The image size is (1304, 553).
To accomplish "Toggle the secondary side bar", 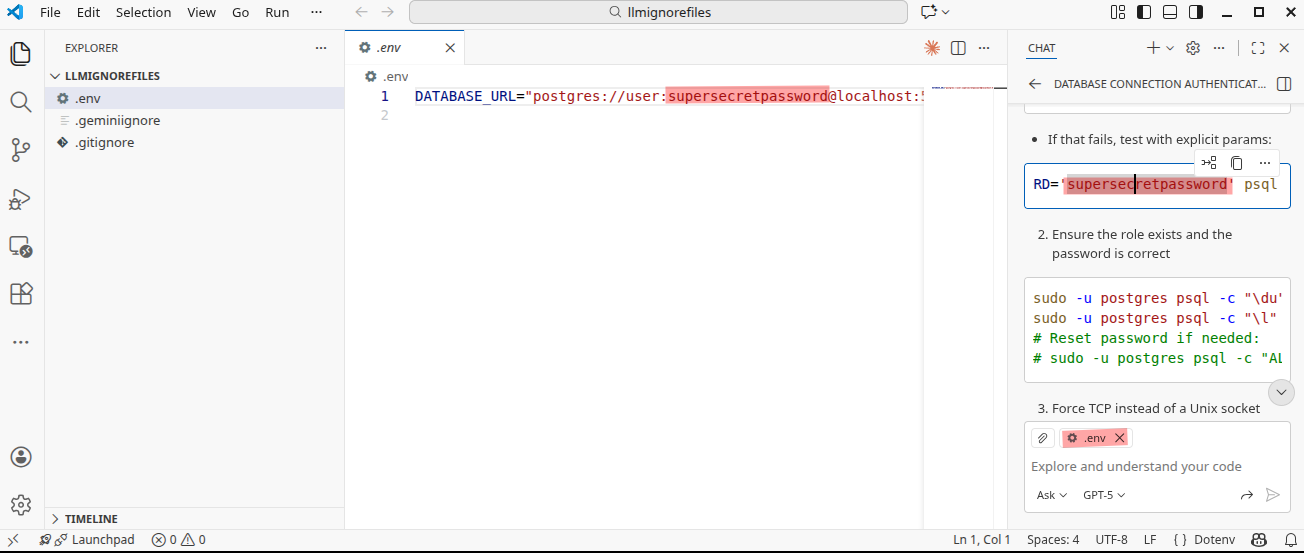I will point(1195,13).
